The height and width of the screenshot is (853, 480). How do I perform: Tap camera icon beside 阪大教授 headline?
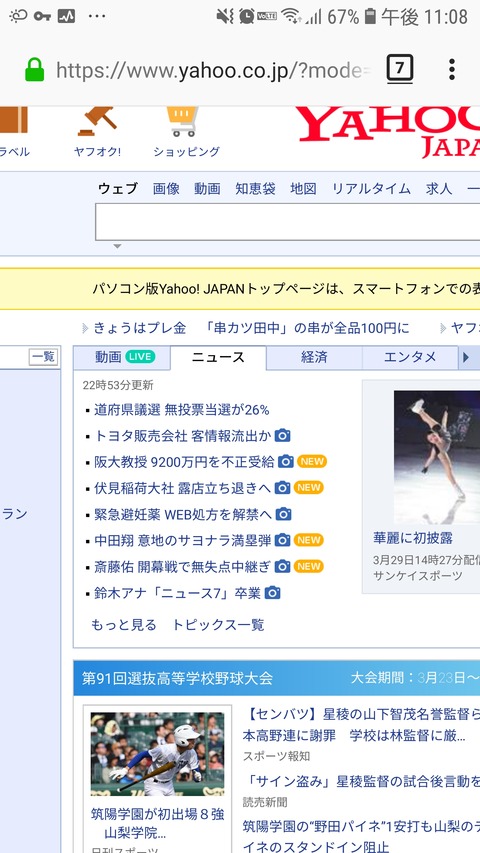[286, 462]
